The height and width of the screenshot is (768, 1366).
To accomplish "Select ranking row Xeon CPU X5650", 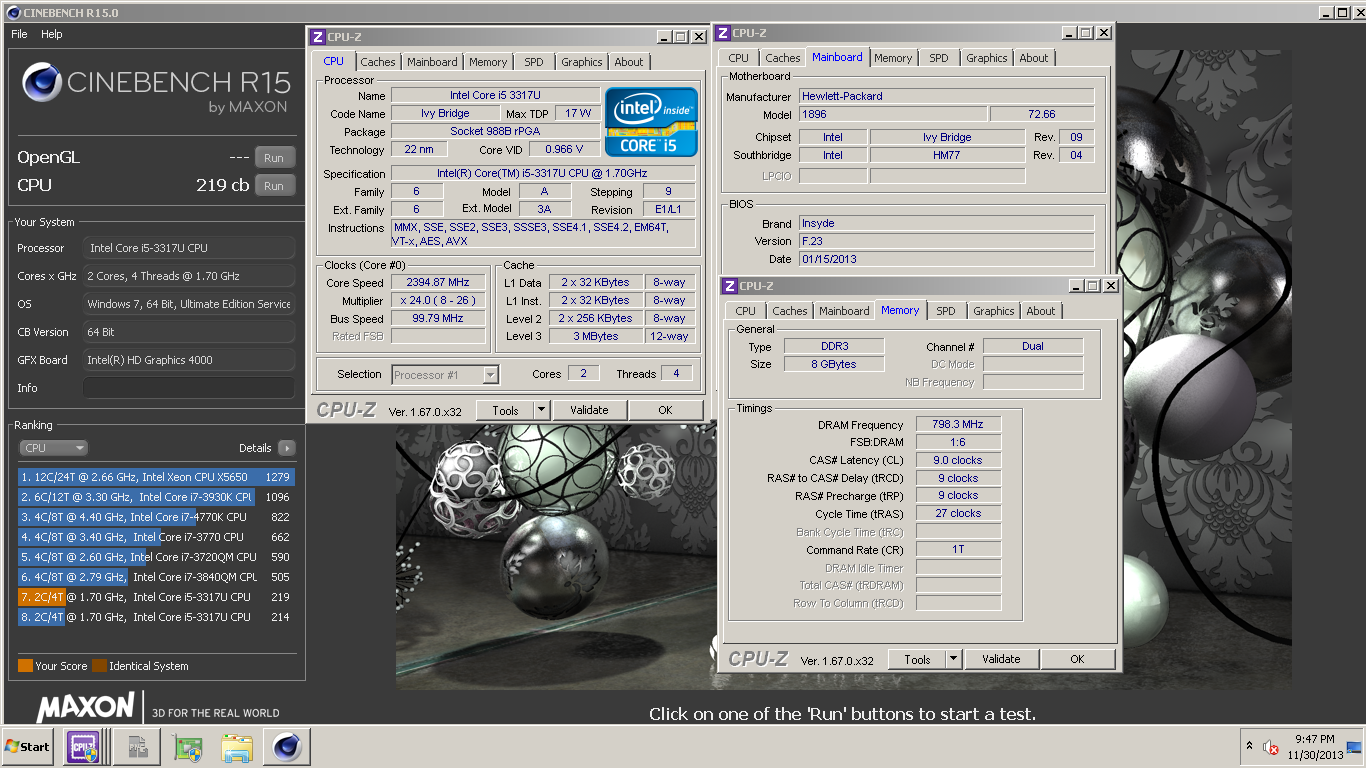I will point(156,477).
